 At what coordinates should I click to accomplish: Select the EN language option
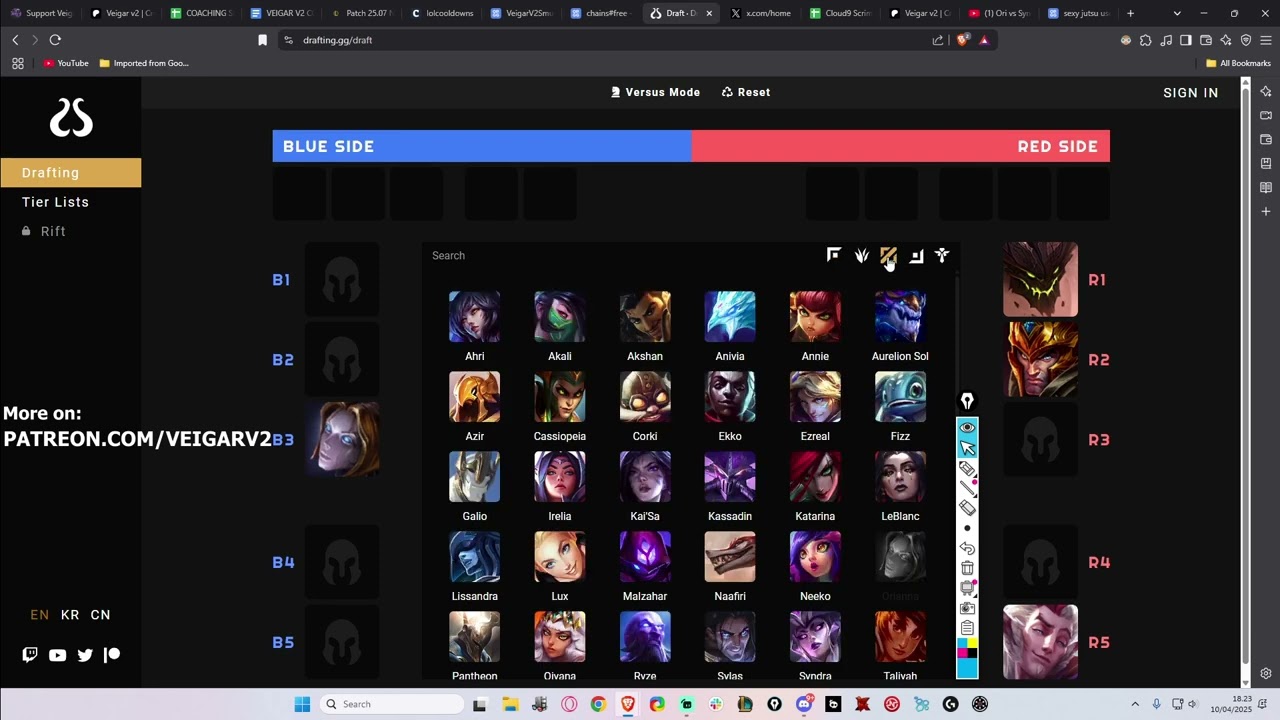tap(40, 615)
